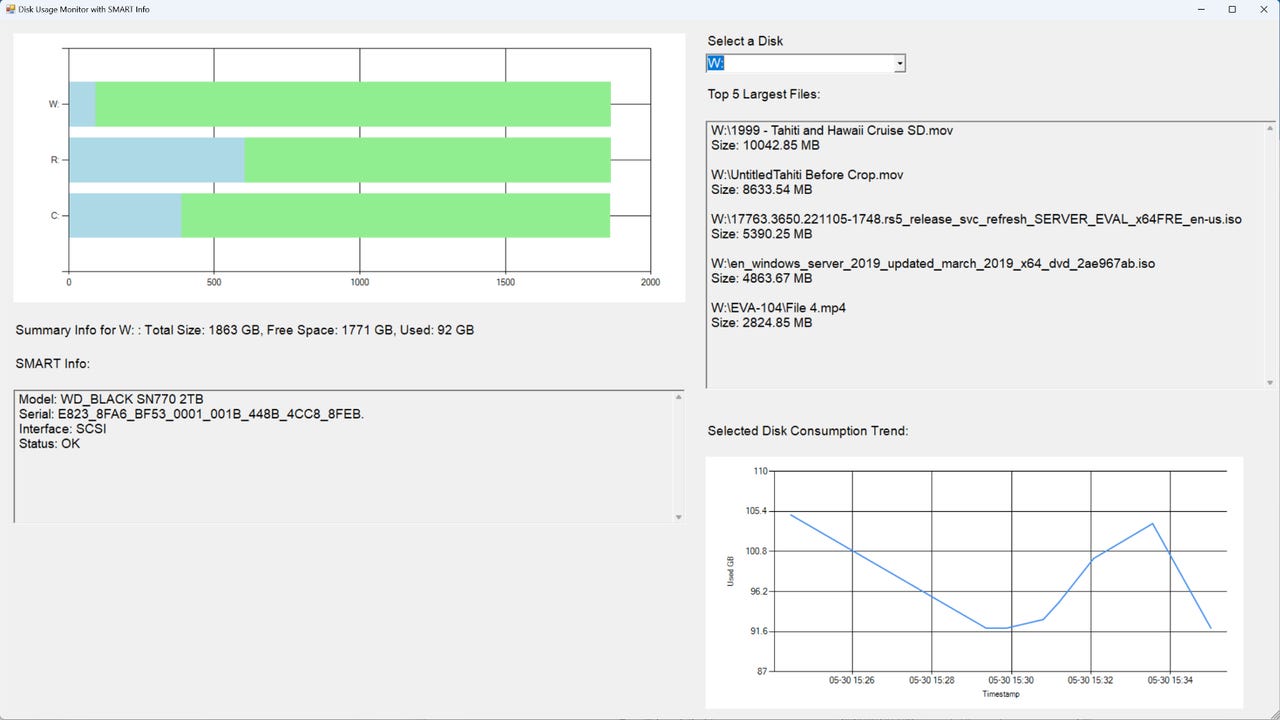Click the Disk Usage Monitor title bar icon
This screenshot has width=1280, height=720.
pyautogui.click(x=10, y=9)
